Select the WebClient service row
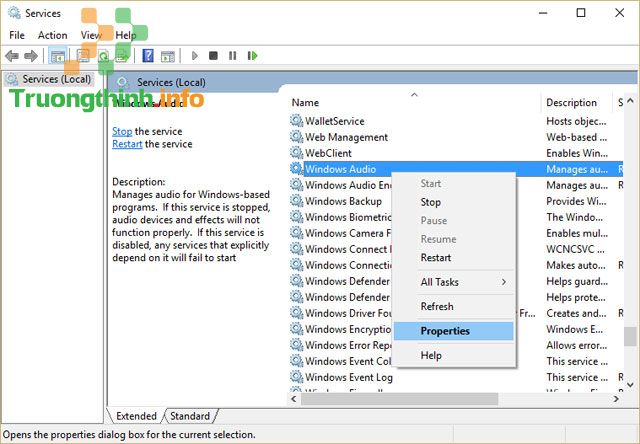Image resolution: width=640 pixels, height=444 pixels. pyautogui.click(x=456, y=153)
